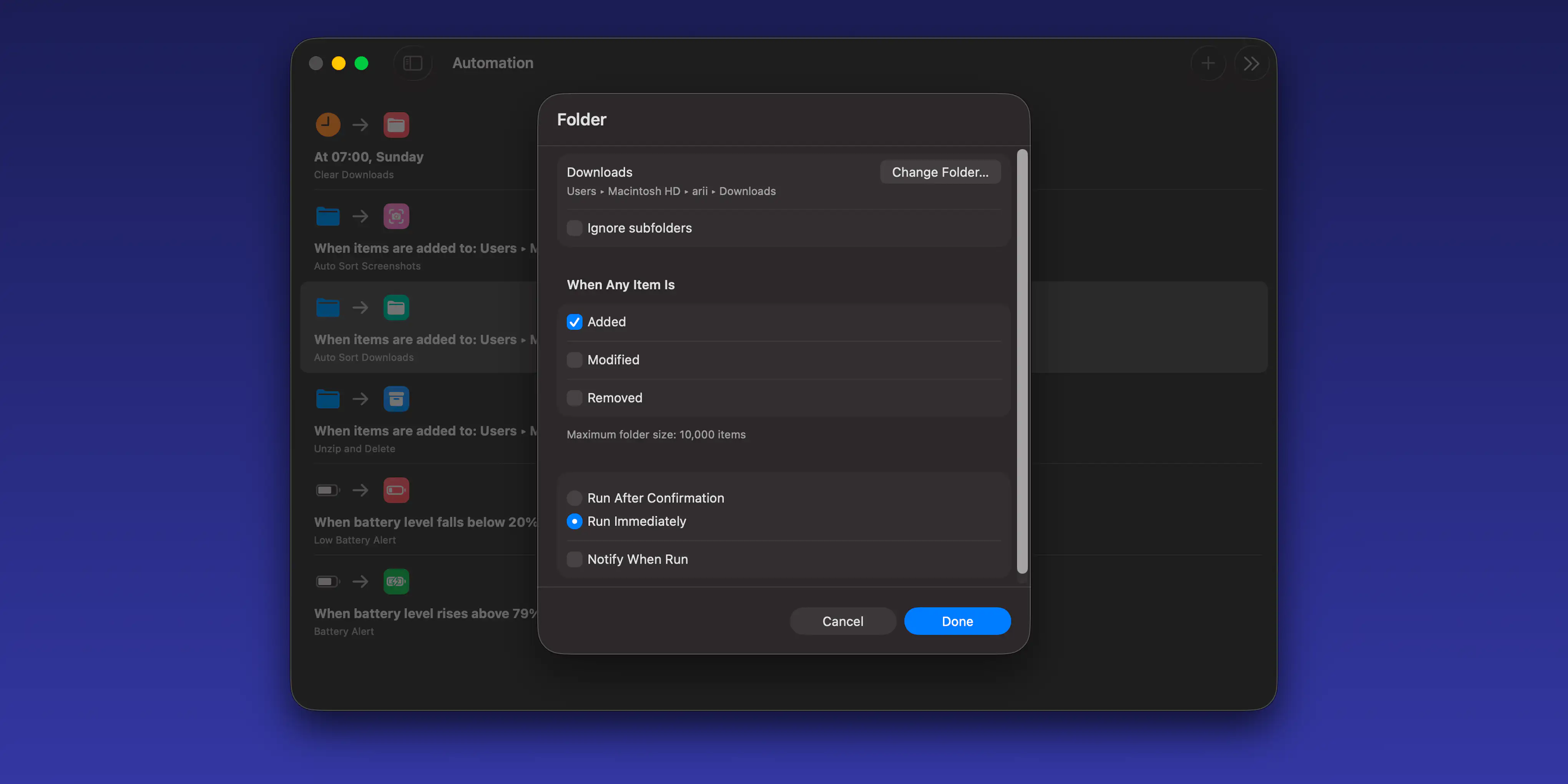The width and height of the screenshot is (1568, 784).
Task: Select the Unzip and Delete automation label
Action: pos(354,448)
